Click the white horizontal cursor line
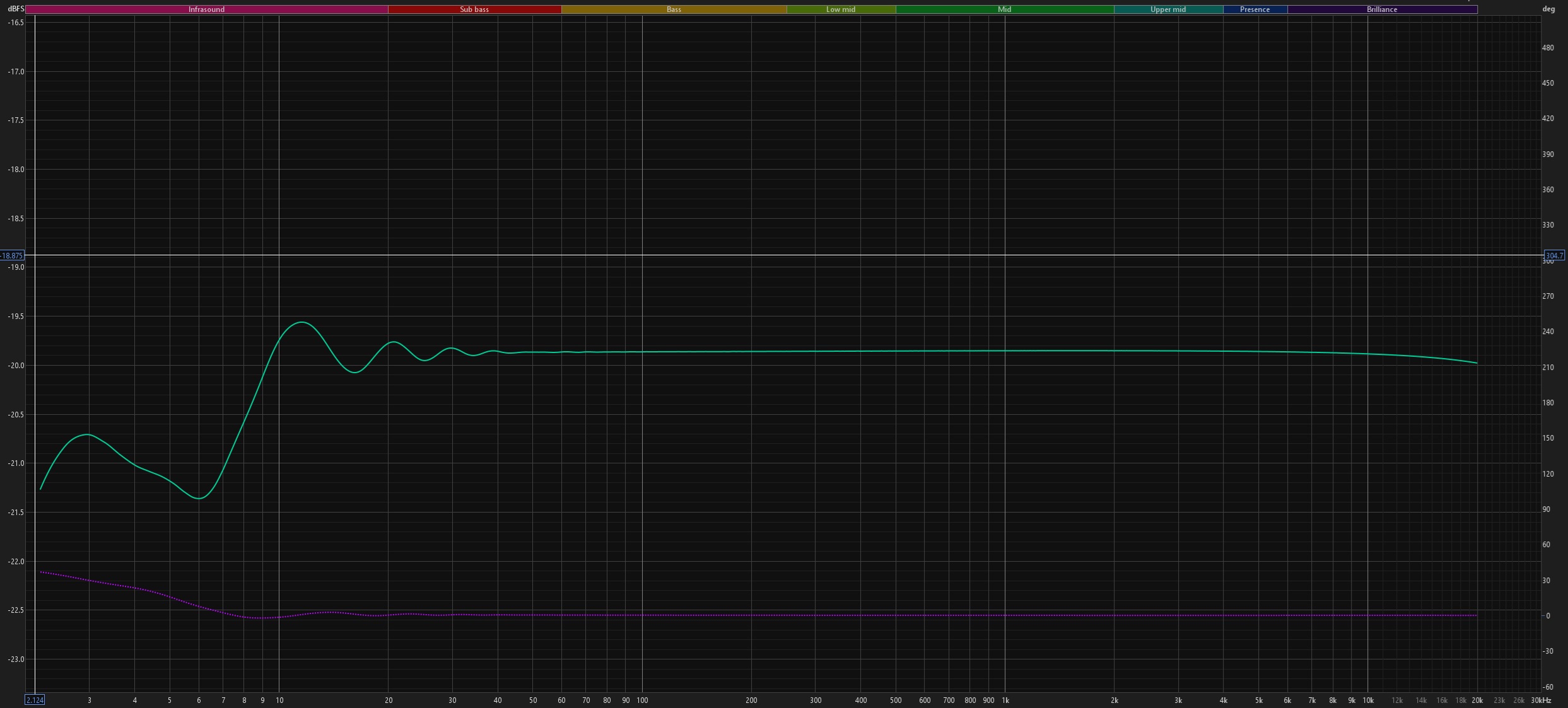1568x708 pixels. [x=784, y=255]
